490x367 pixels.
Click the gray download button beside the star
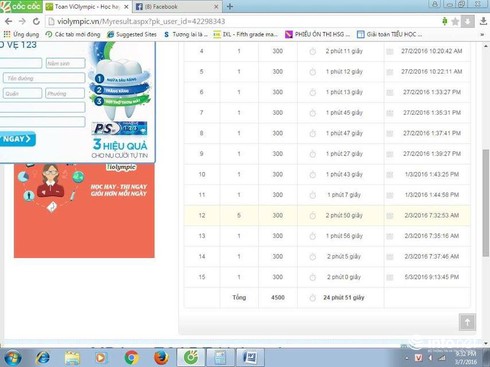[467, 22]
